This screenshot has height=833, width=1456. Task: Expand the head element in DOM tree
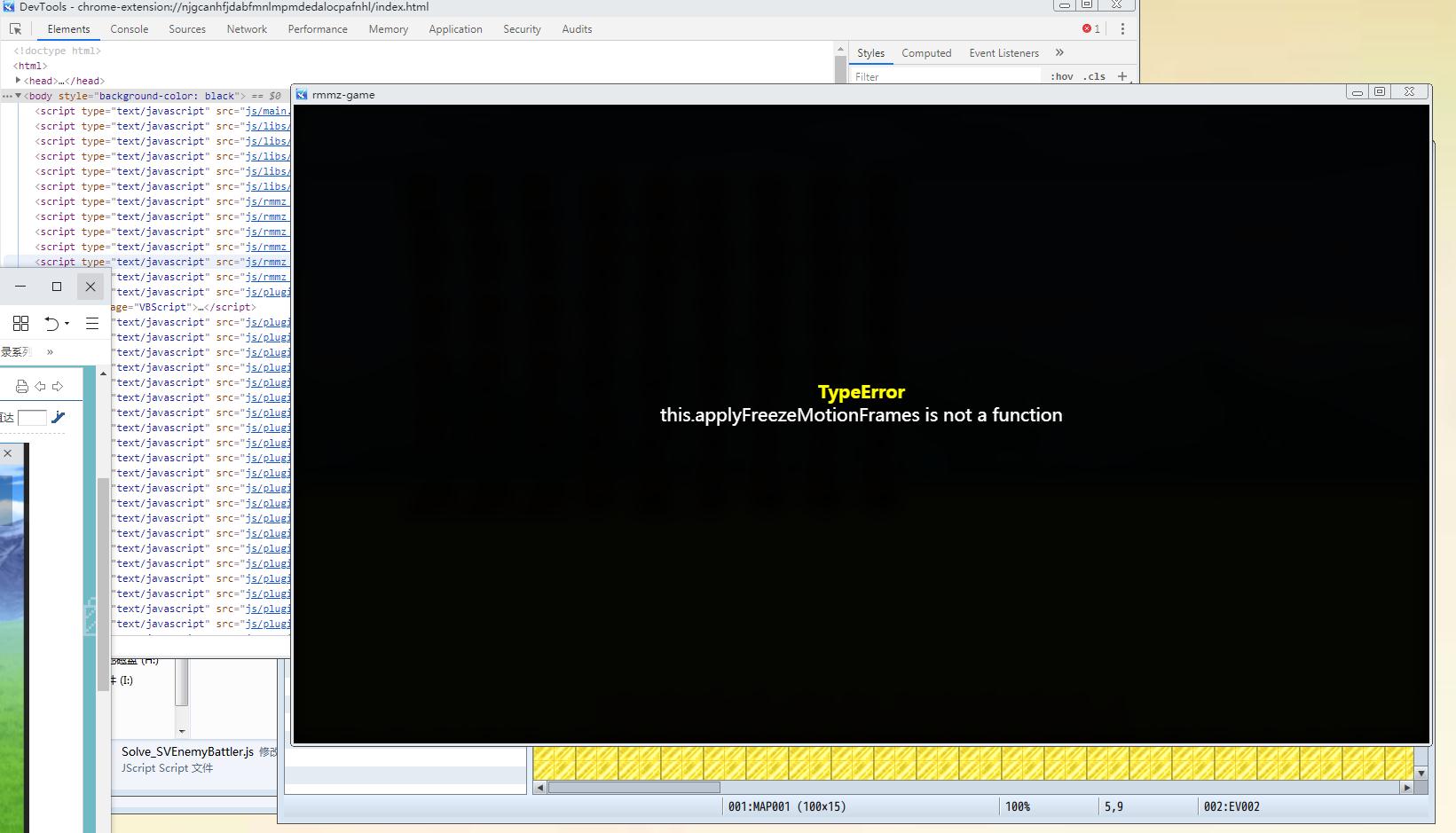click(x=18, y=80)
